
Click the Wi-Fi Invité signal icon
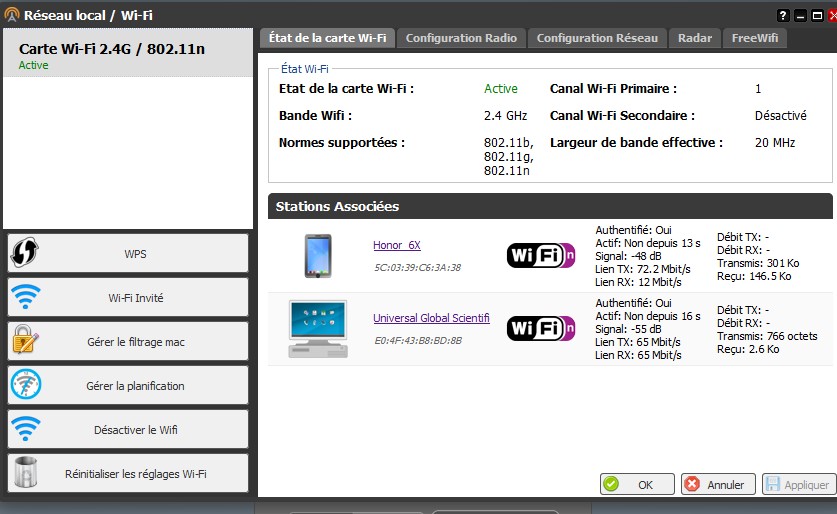point(24,297)
